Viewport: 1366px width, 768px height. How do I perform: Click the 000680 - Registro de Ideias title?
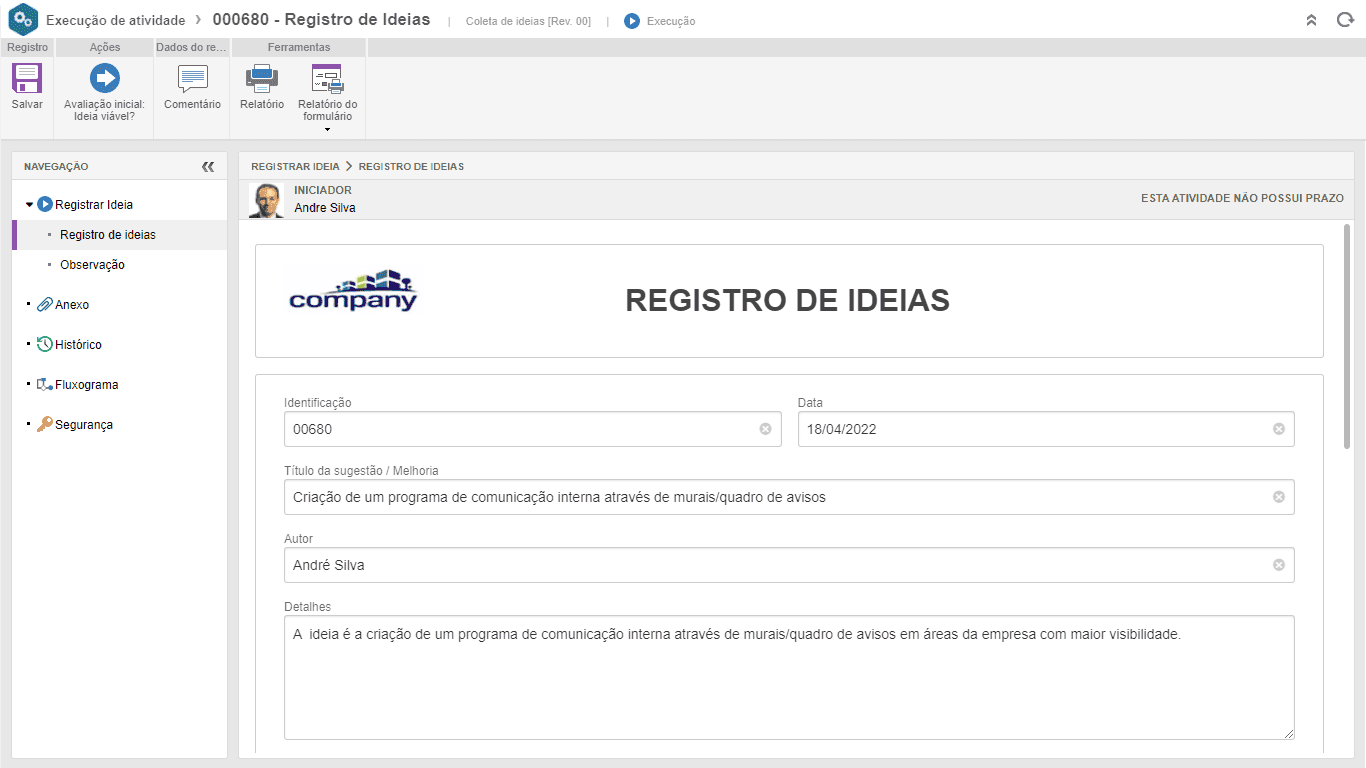pyautogui.click(x=322, y=20)
